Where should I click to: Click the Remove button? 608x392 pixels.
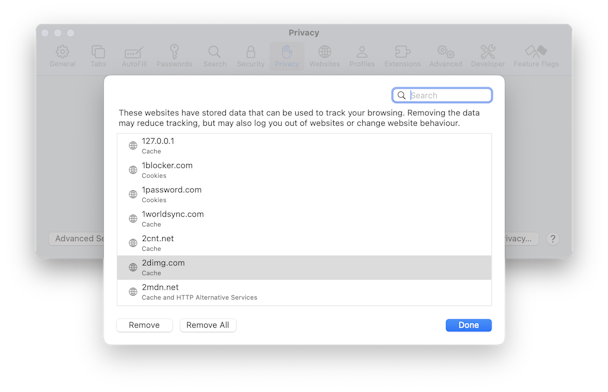pyautogui.click(x=144, y=325)
